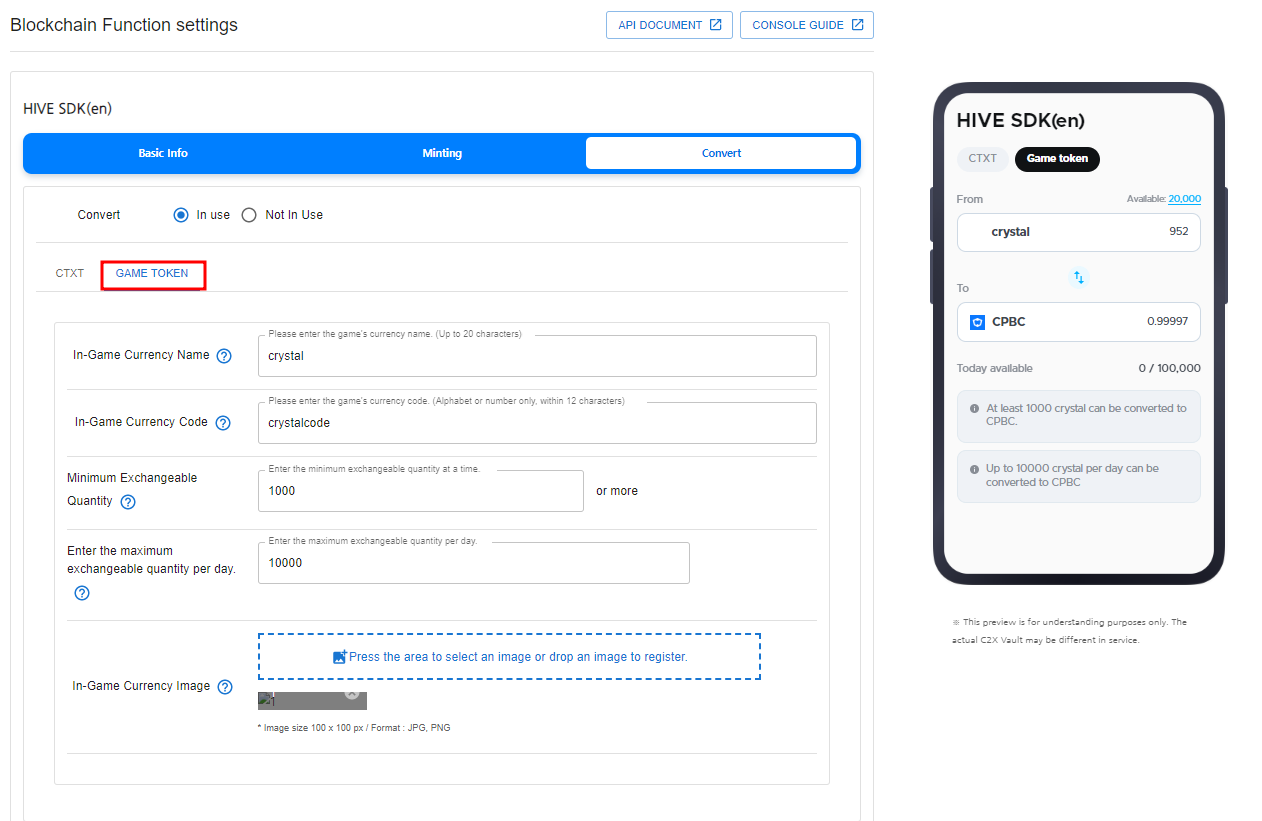Click the 'crystal' From field in preview

coord(1078,232)
